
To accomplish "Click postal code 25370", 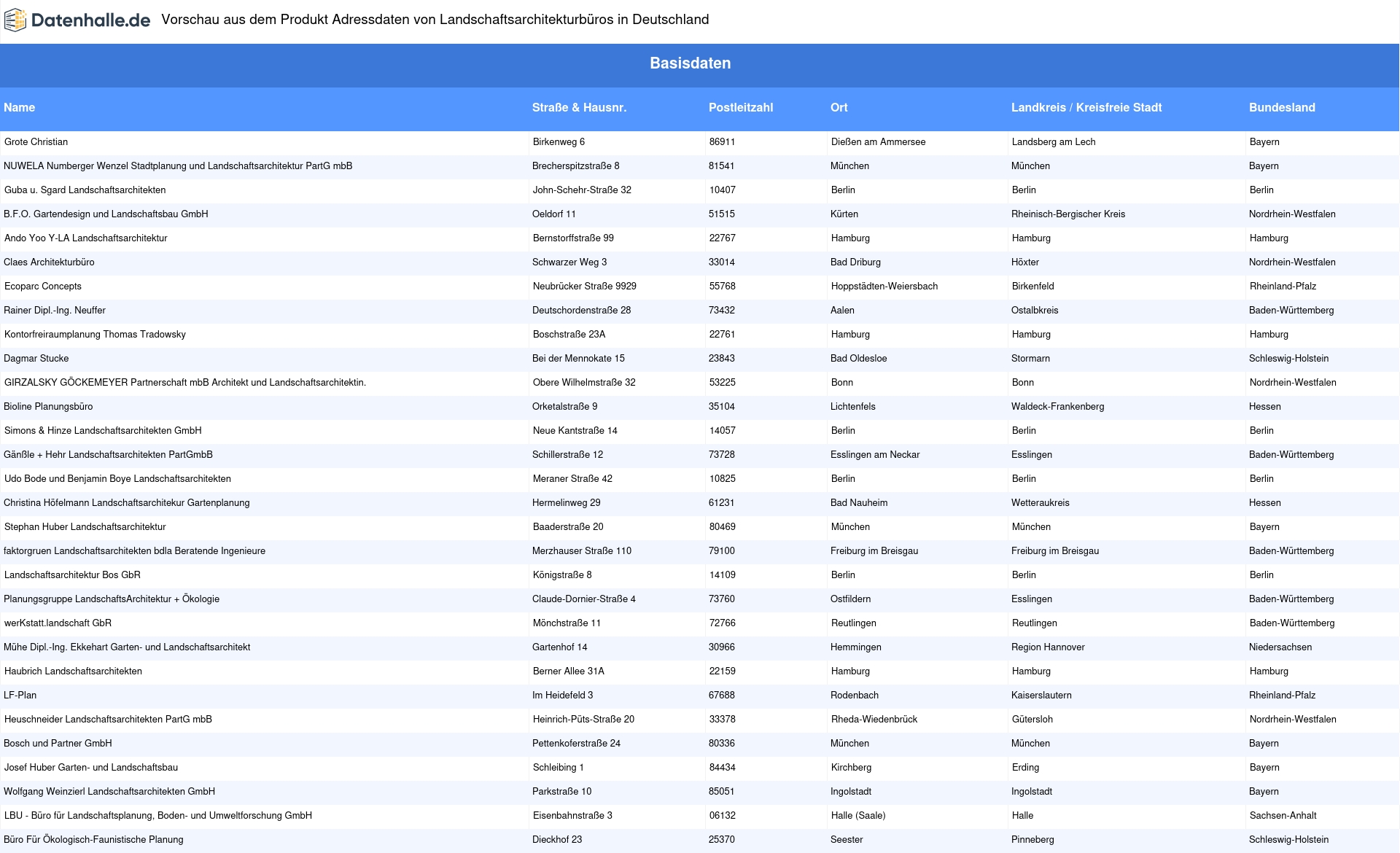I will 722,840.
